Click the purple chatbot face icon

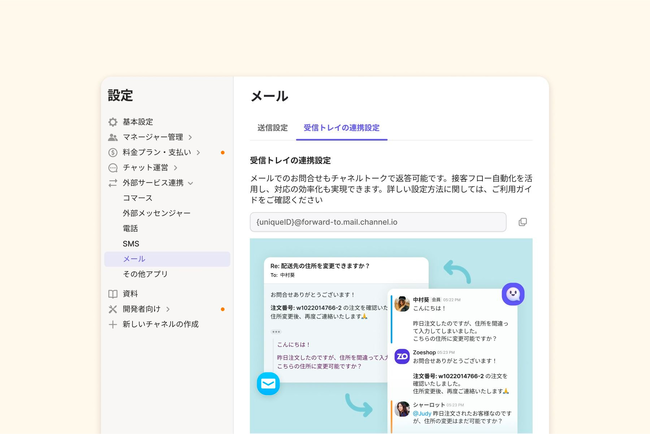[x=513, y=294]
